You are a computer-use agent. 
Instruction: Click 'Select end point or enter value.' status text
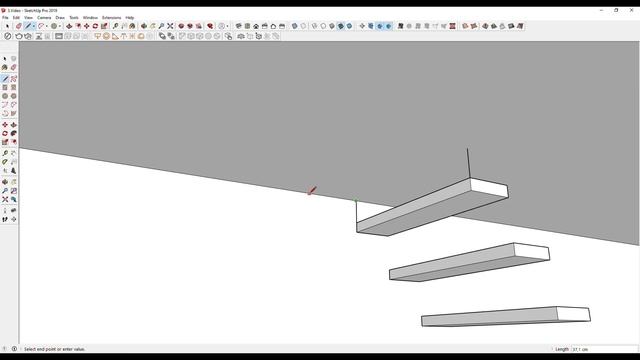[55, 349]
